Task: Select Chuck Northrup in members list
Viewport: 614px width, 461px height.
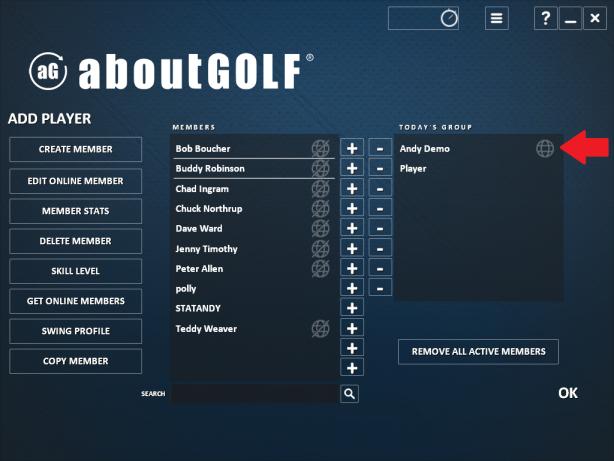Action: click(254, 208)
